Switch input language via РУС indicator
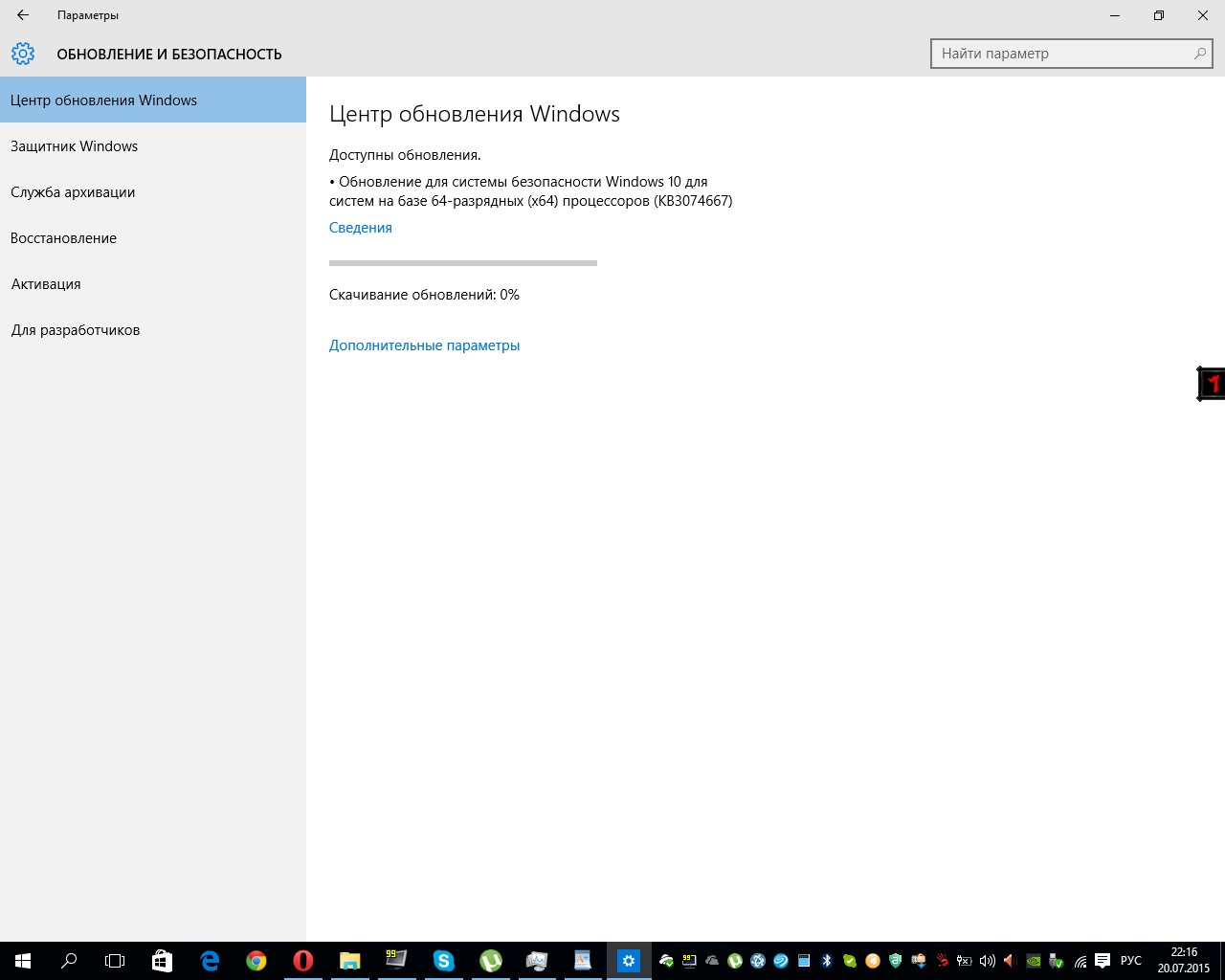The width and height of the screenshot is (1225, 980). 1131,961
